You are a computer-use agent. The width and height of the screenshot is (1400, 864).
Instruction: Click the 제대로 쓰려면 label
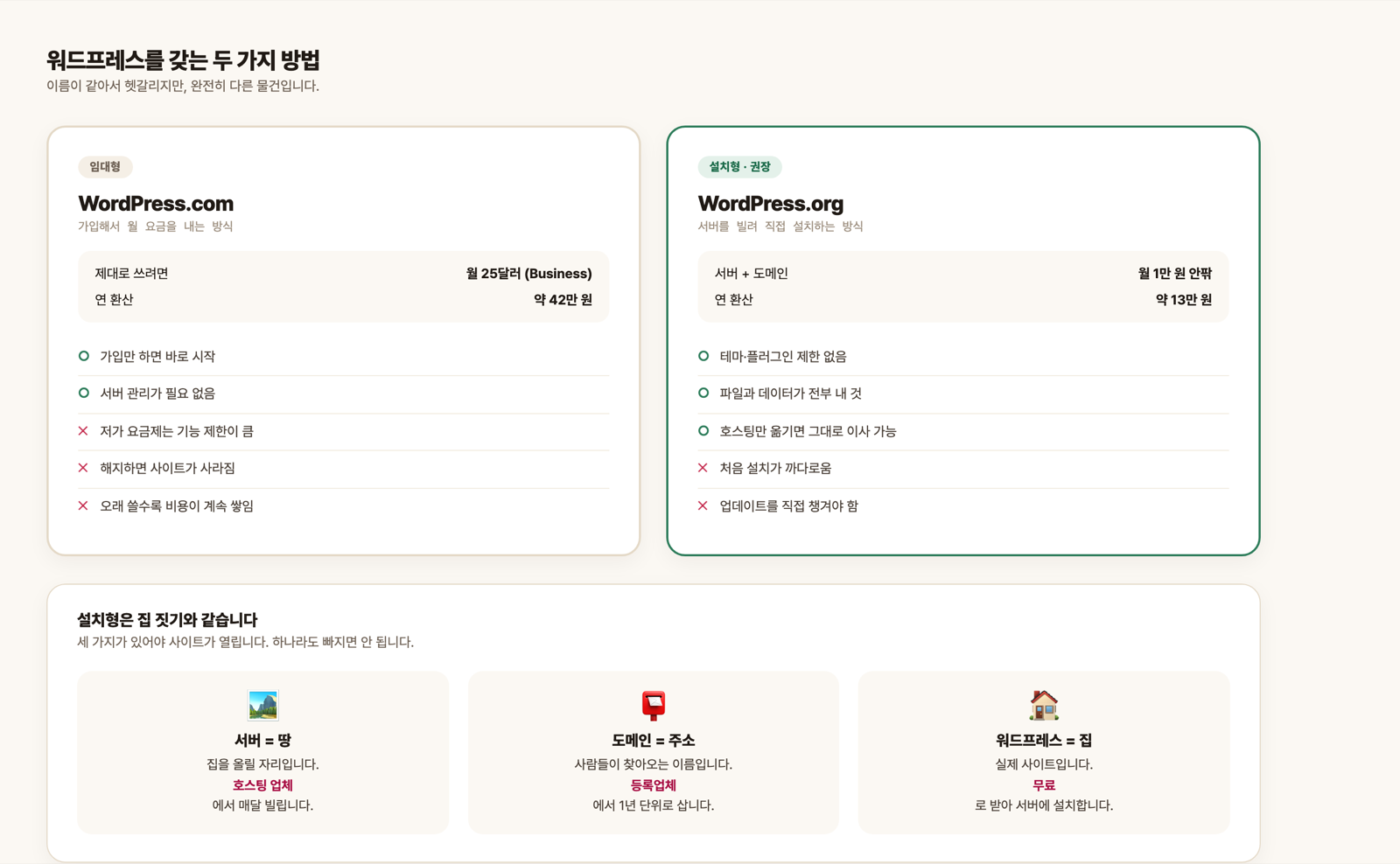(131, 274)
